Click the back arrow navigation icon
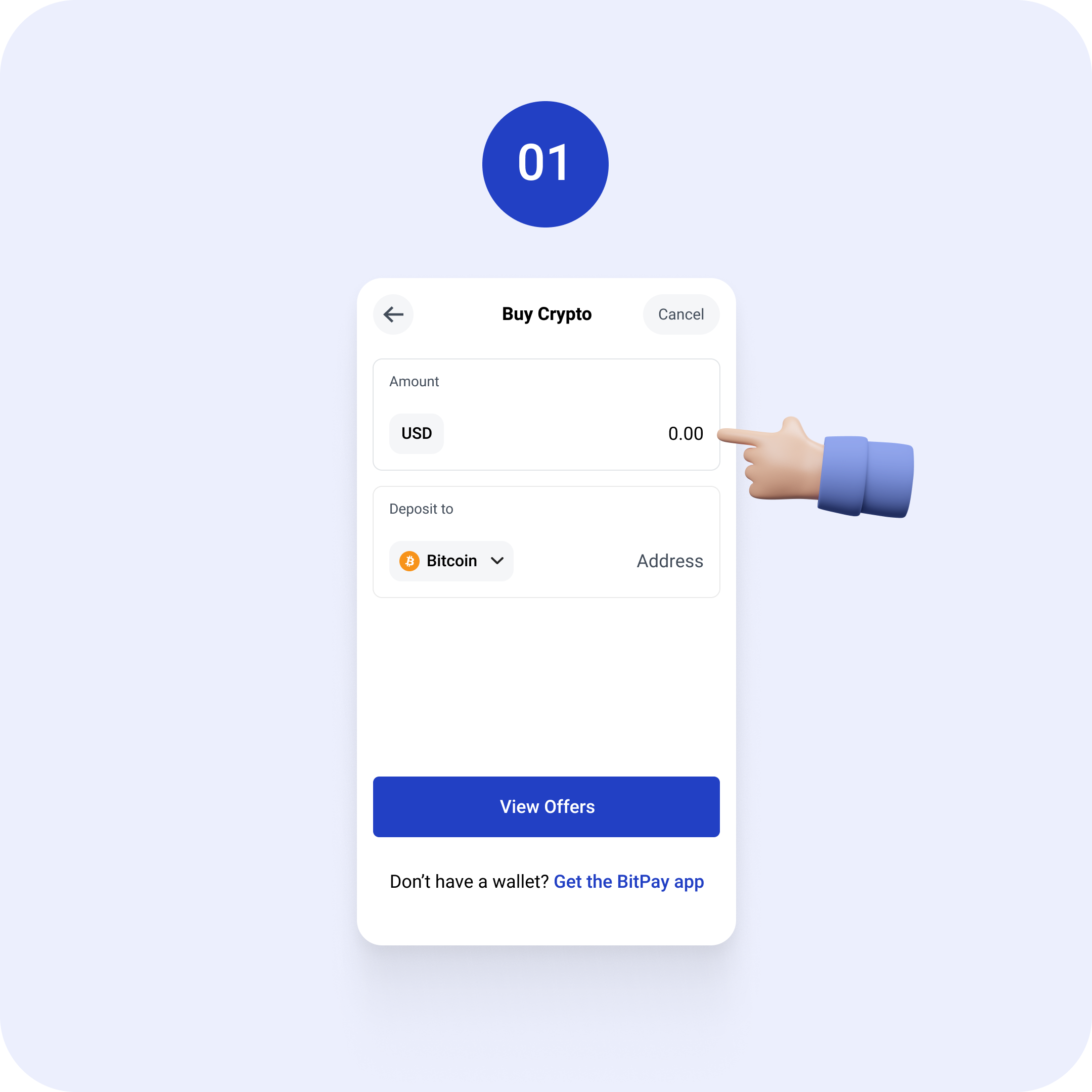Screen dimensions: 1092x1092 click(x=394, y=314)
